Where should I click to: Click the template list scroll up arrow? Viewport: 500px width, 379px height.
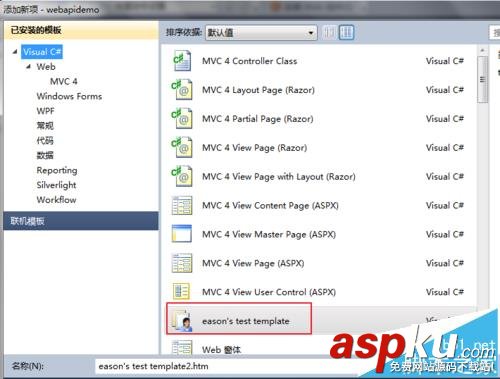pos(482,50)
